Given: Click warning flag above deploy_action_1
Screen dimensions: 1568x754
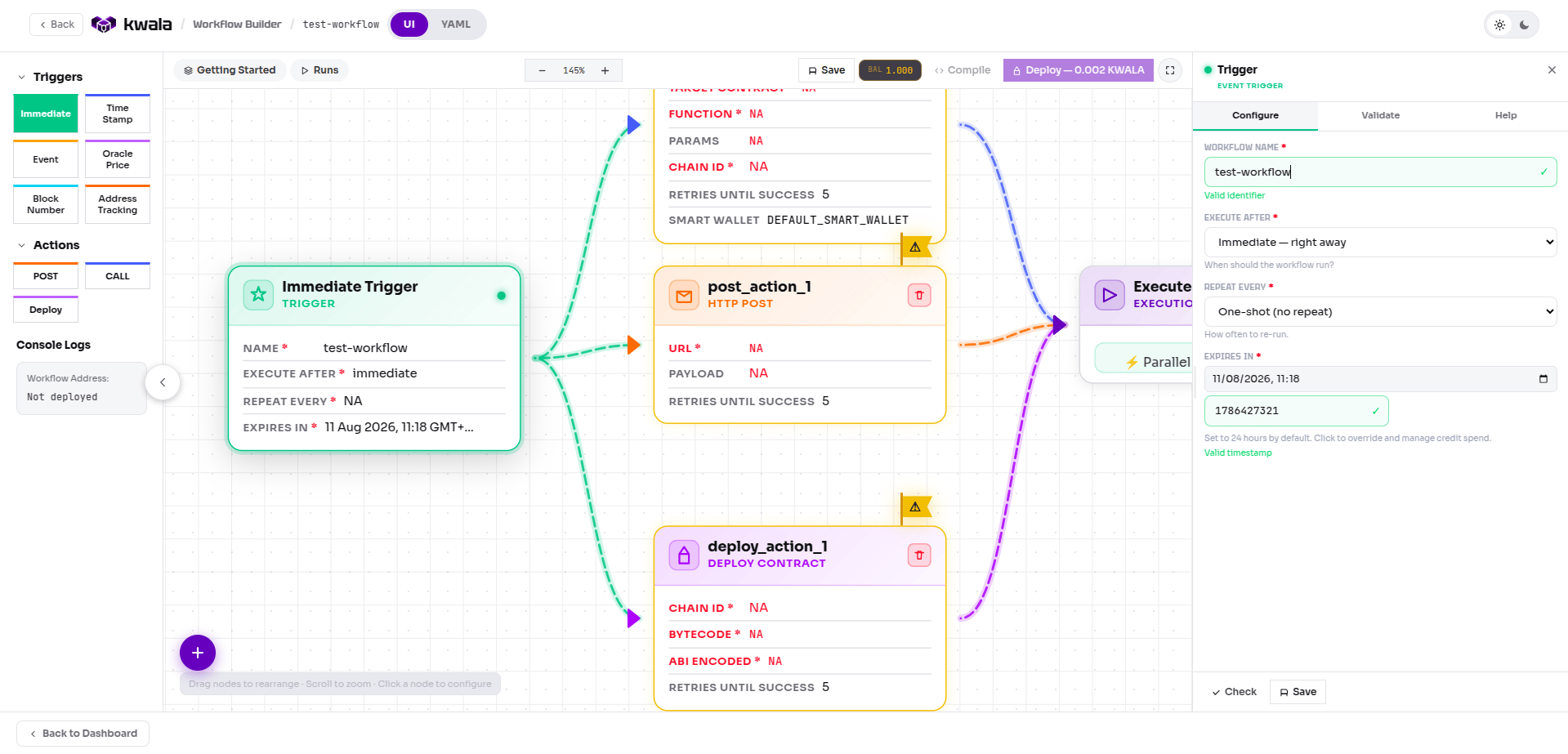Looking at the screenshot, I should click(915, 506).
